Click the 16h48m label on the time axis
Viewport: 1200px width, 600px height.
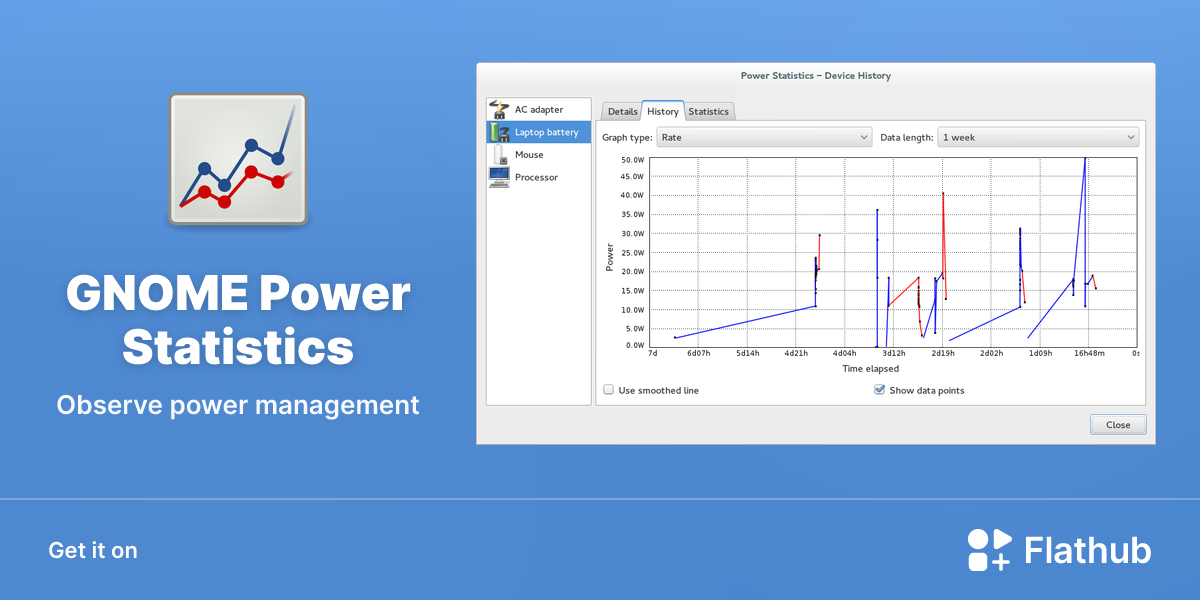[1089, 353]
